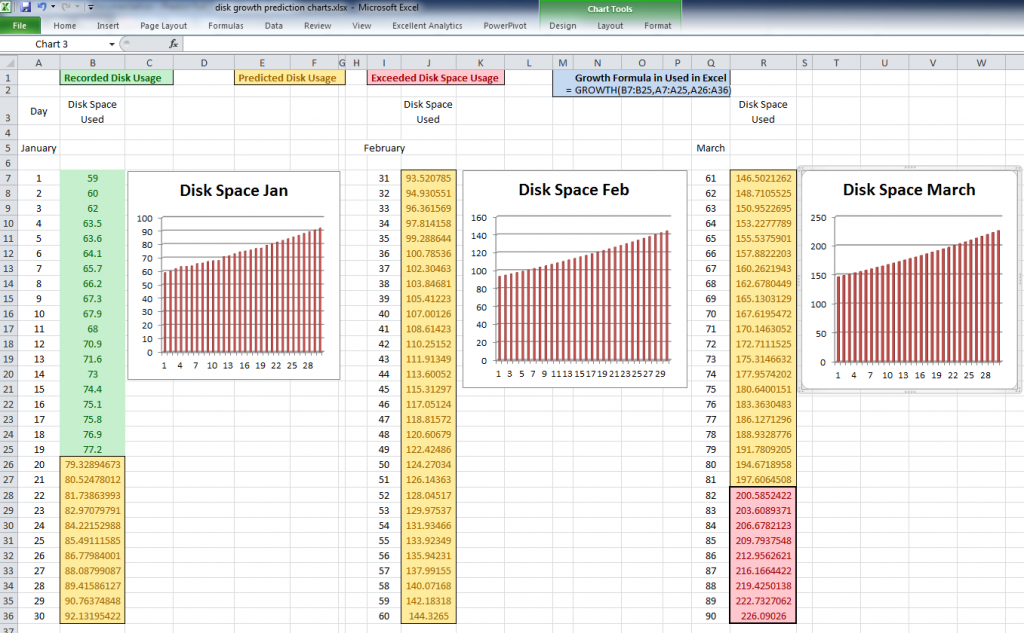The image size is (1024, 633).
Task: Select all cells using the corner button
Action: 11,62
